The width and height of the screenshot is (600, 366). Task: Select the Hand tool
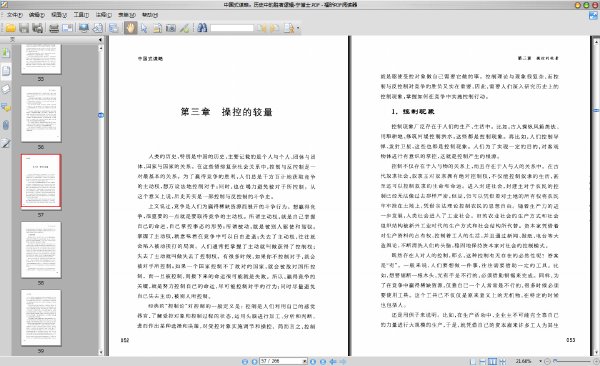click(130, 28)
